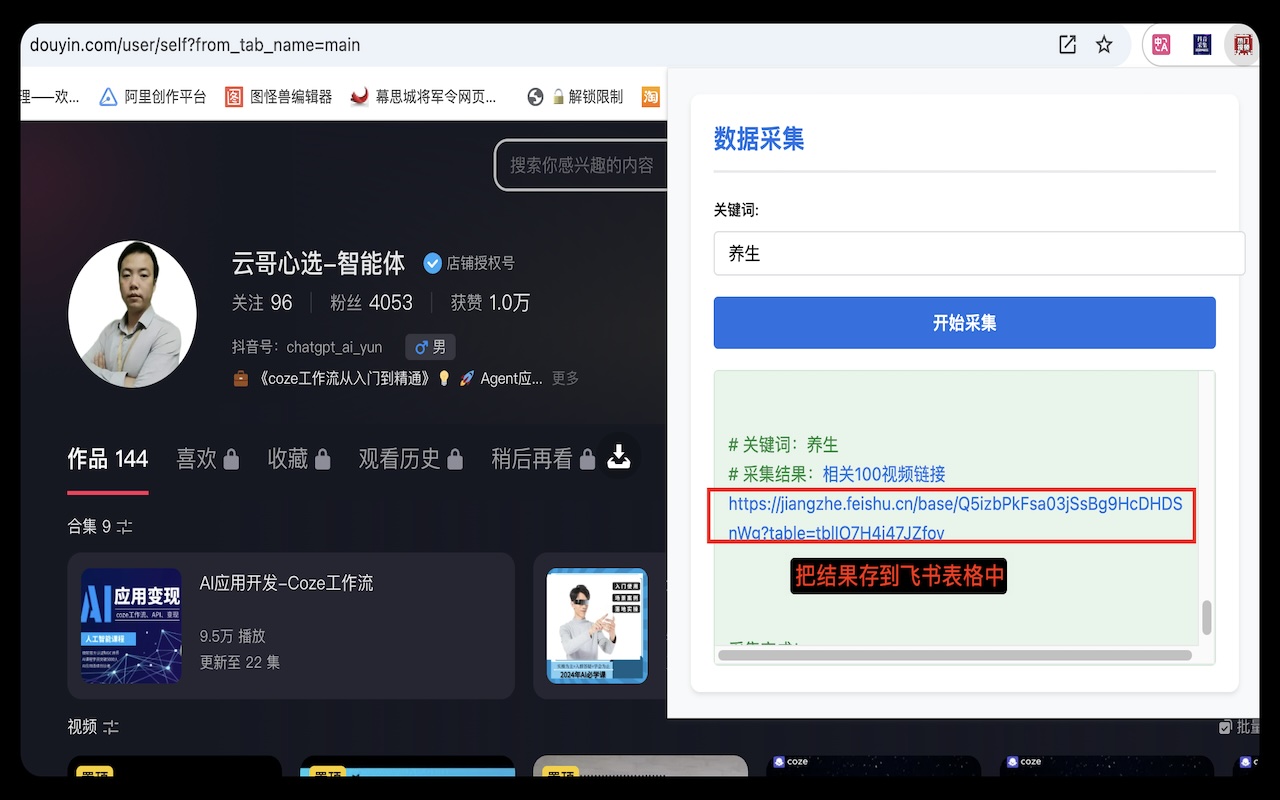1280x800 pixels.
Task: Click the verified checkmark next to 店铺授权号
Action: pos(432,264)
